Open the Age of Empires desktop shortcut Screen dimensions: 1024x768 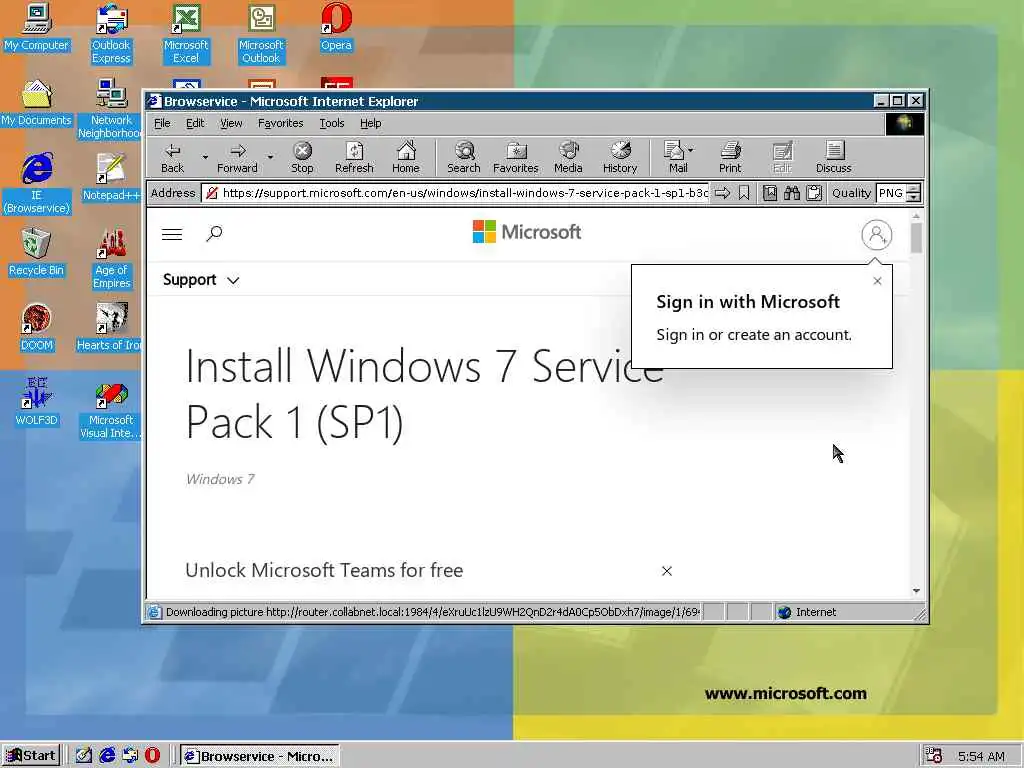point(111,259)
